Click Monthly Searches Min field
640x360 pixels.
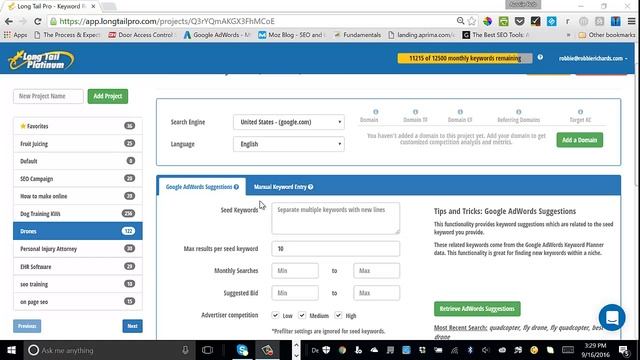pos(295,271)
